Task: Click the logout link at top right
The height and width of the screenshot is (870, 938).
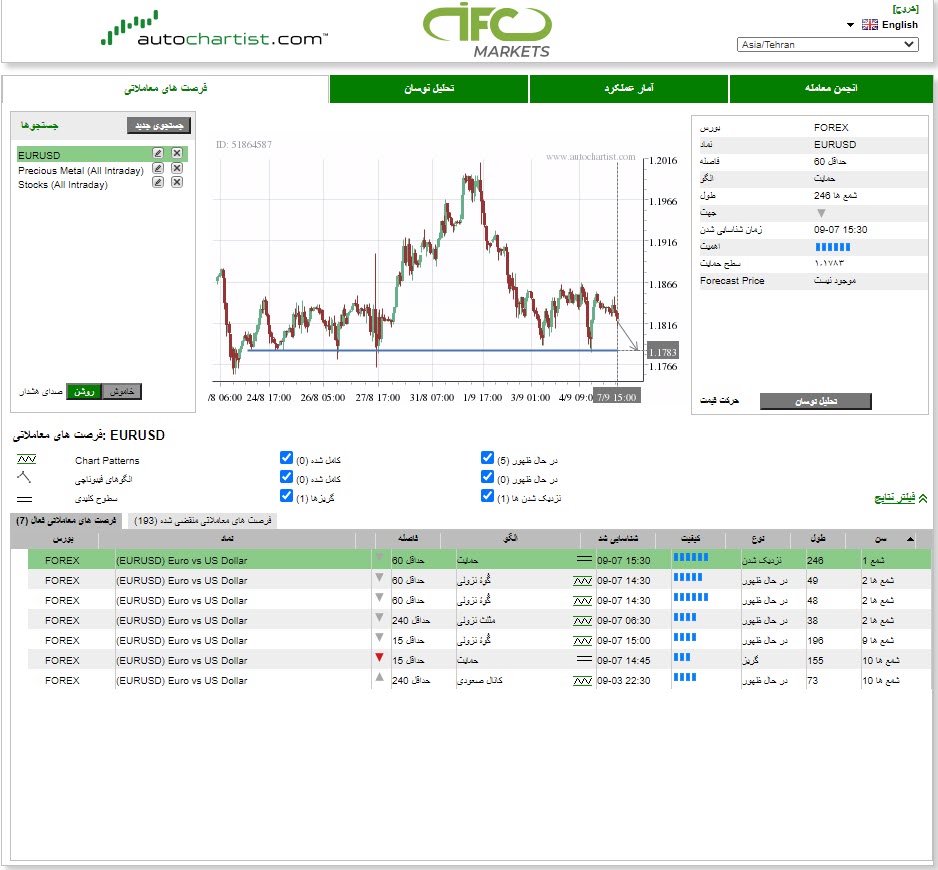Action: point(905,8)
